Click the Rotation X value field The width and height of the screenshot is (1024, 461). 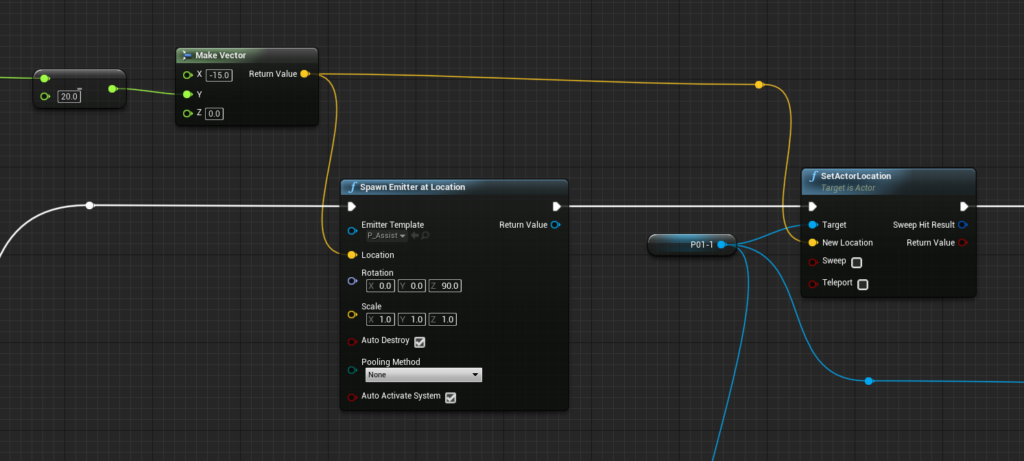pos(380,285)
